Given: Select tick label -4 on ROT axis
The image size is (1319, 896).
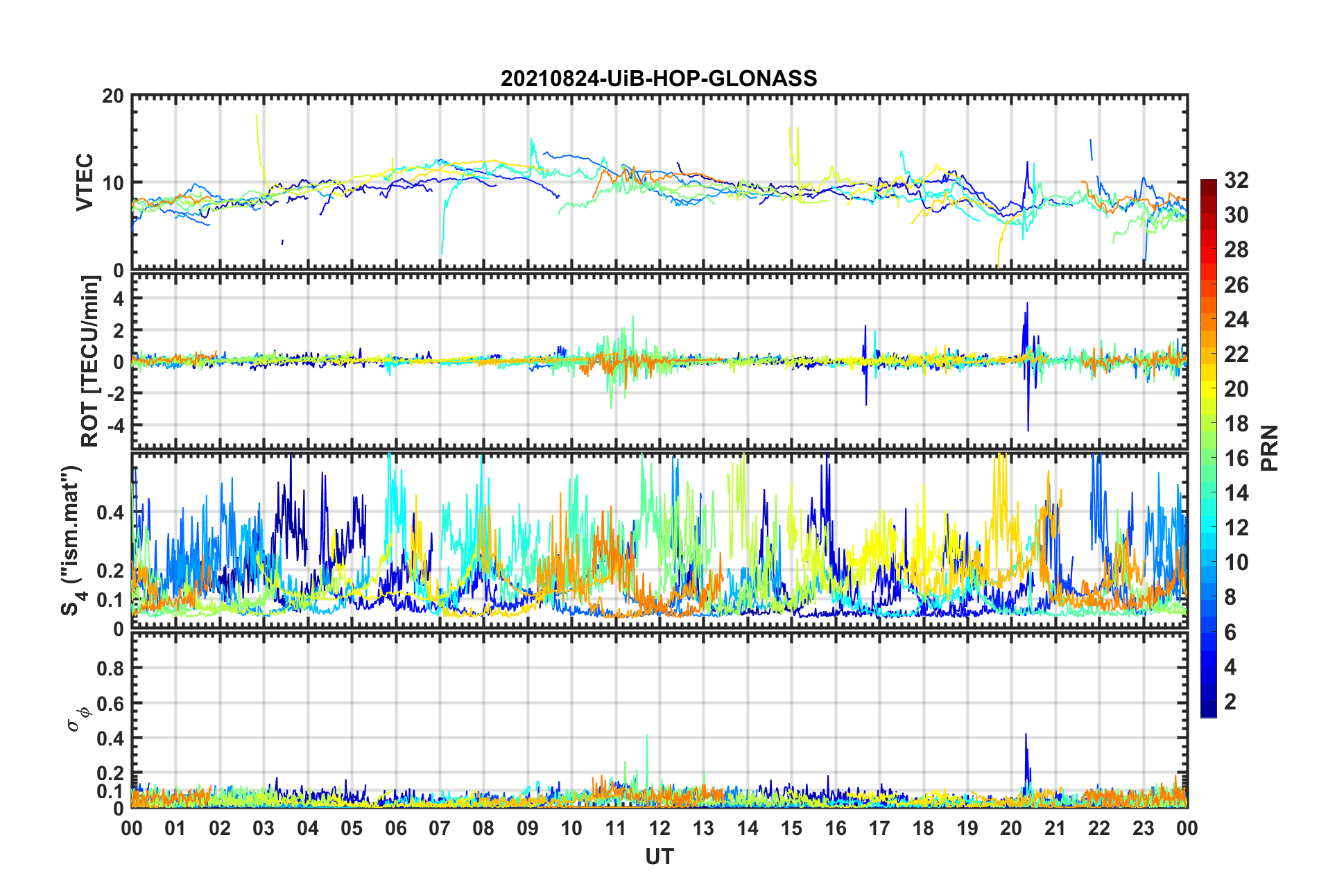Looking at the screenshot, I should 114,424.
